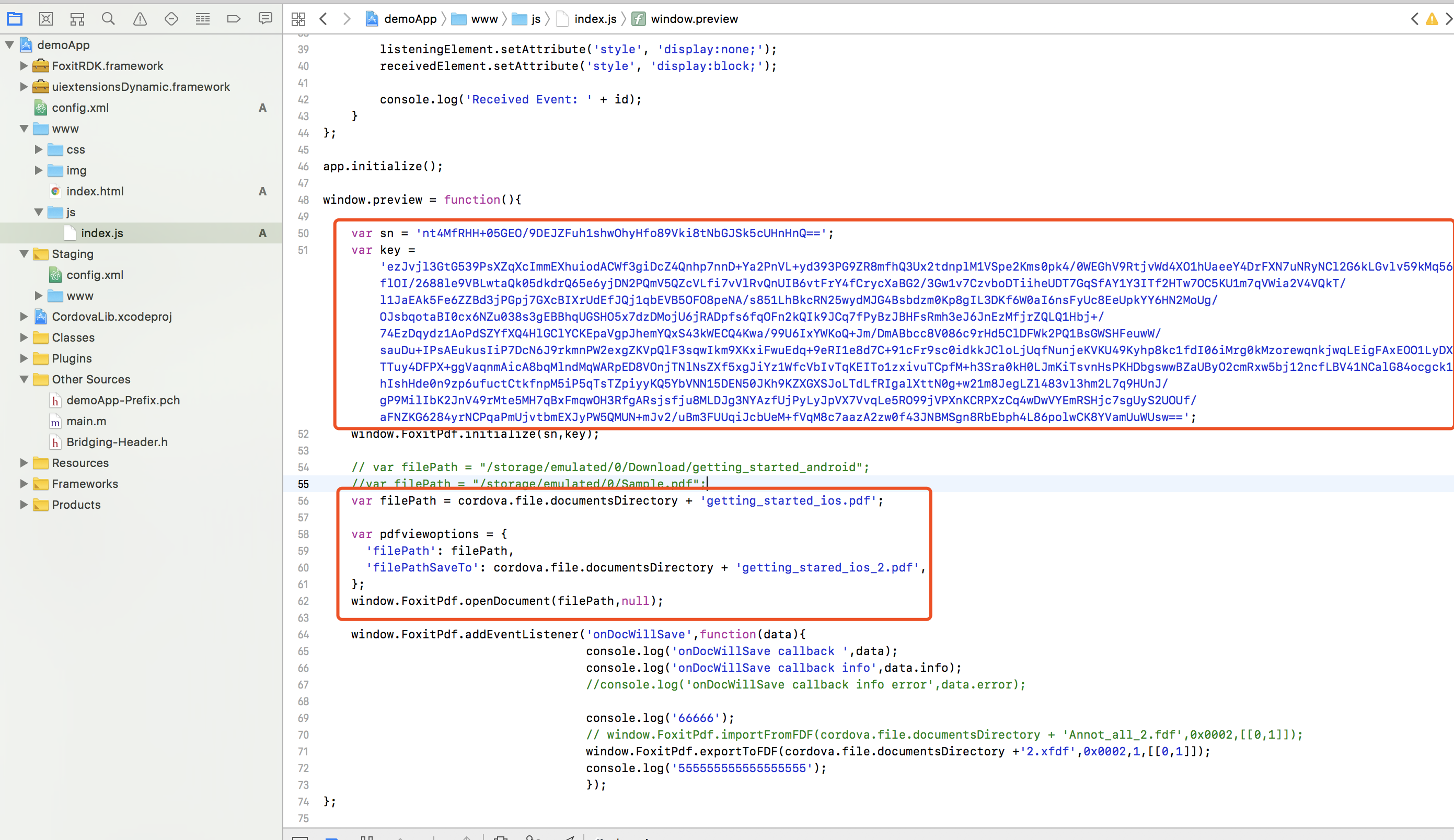This screenshot has width=1454, height=840.
Task: Open the Debug navigator icon
Action: (x=202, y=19)
